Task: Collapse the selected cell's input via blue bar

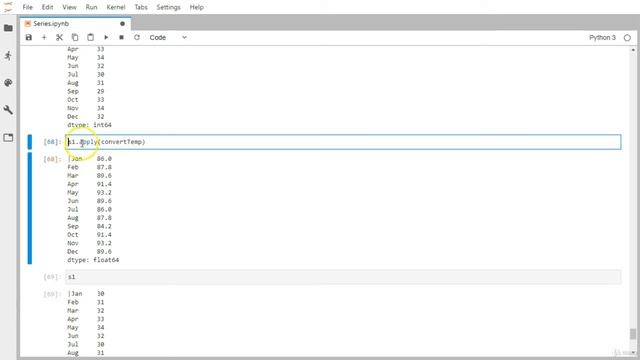Action: click(x=29, y=142)
